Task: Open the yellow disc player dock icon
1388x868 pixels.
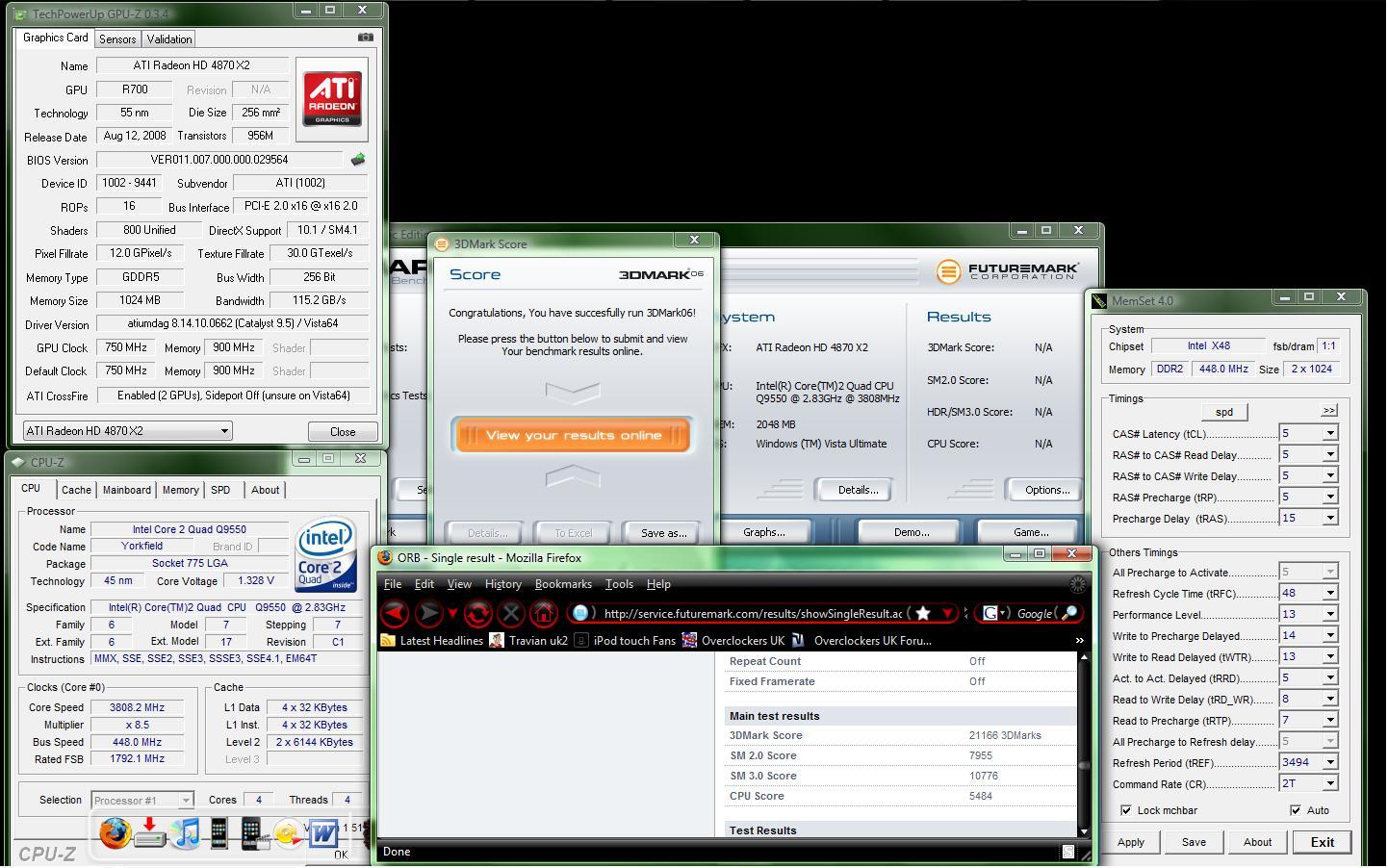Action: [x=288, y=833]
